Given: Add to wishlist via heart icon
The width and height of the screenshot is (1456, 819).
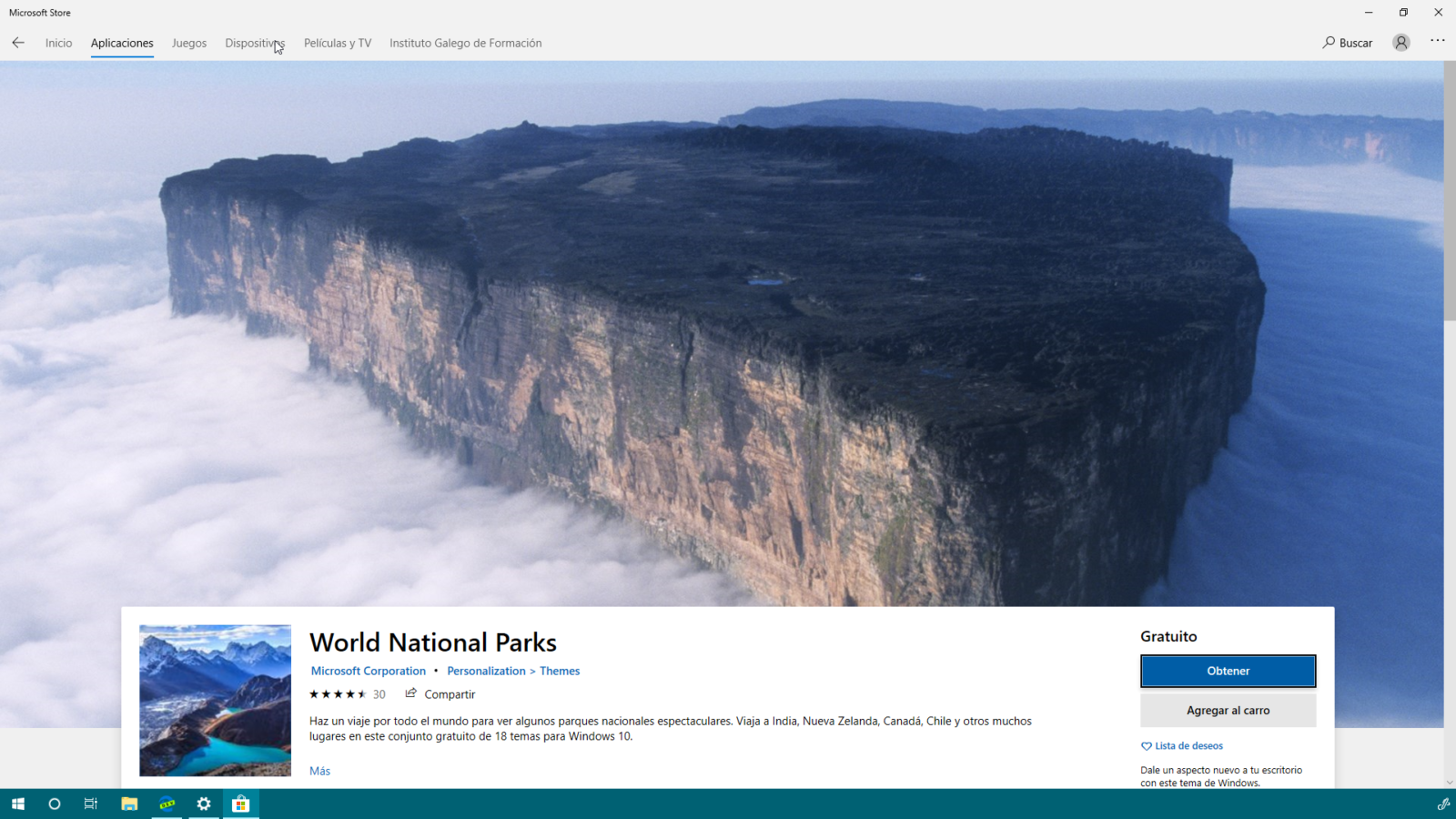Looking at the screenshot, I should tap(1147, 746).
